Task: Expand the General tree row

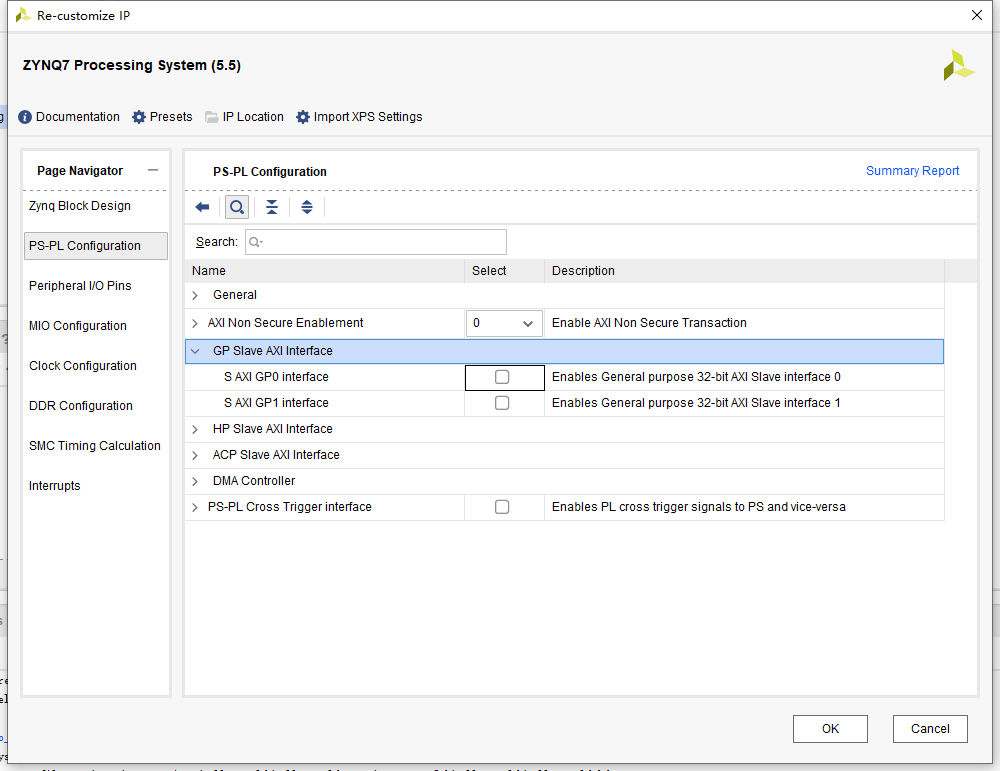Action: 195,295
